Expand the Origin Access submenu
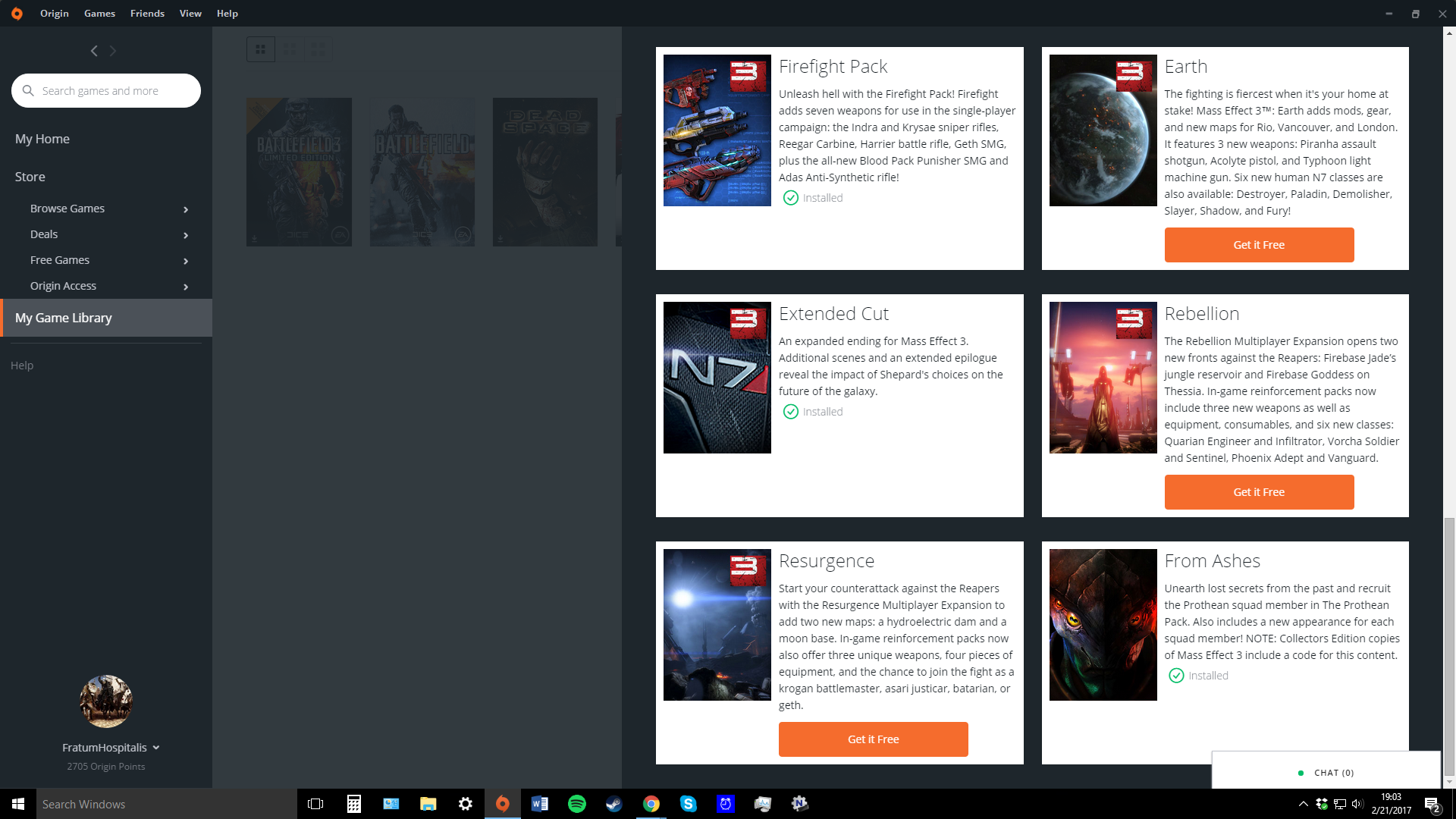 pos(186,287)
